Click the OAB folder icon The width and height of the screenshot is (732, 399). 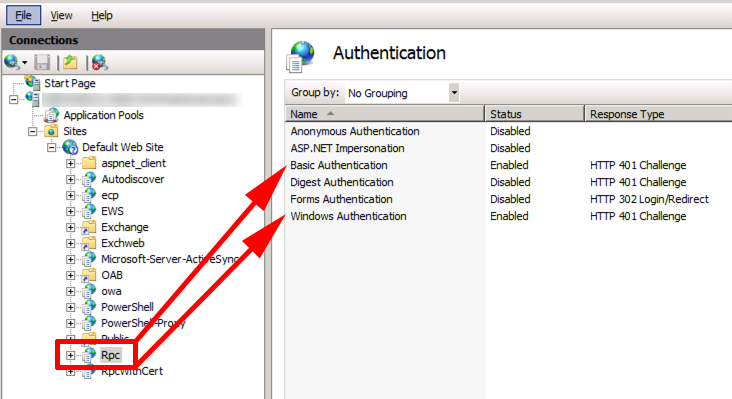click(89, 275)
